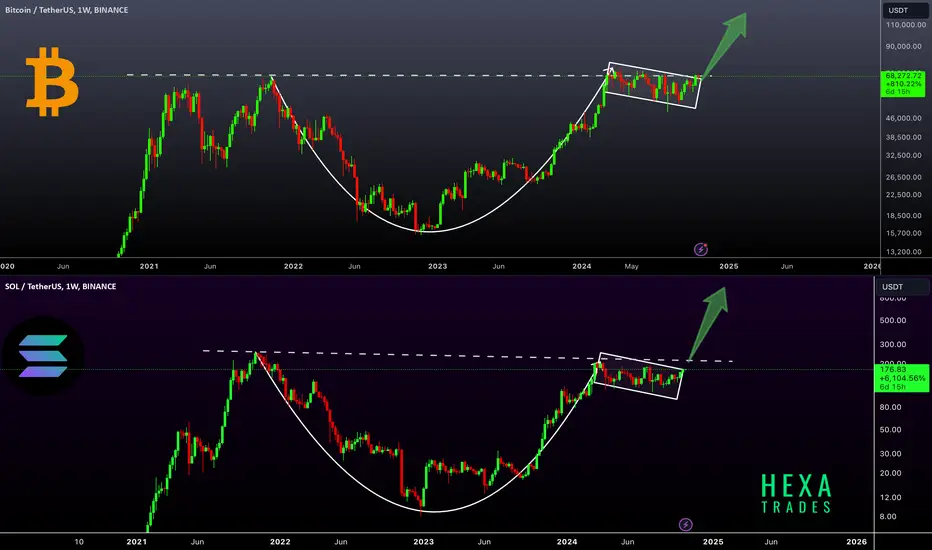
Task: Click the 8.00 price level on SOL axis
Action: coord(888,517)
